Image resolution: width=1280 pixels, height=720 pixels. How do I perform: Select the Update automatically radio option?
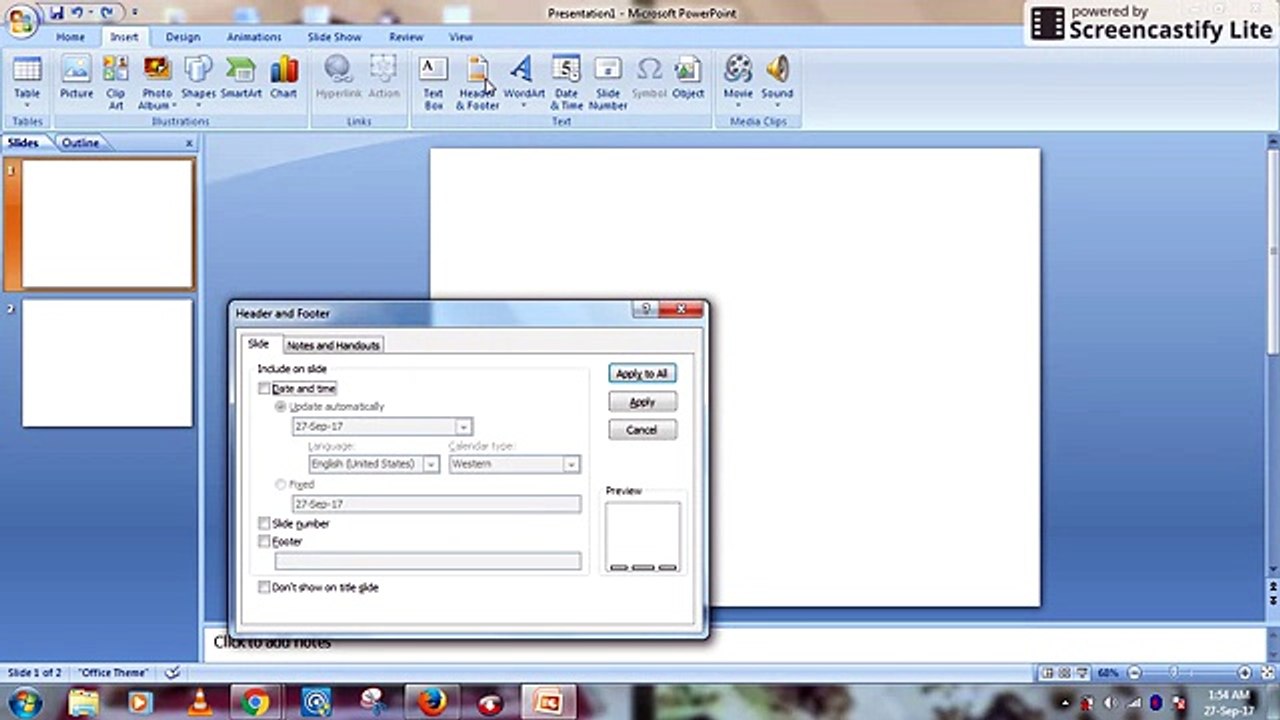tap(280, 407)
